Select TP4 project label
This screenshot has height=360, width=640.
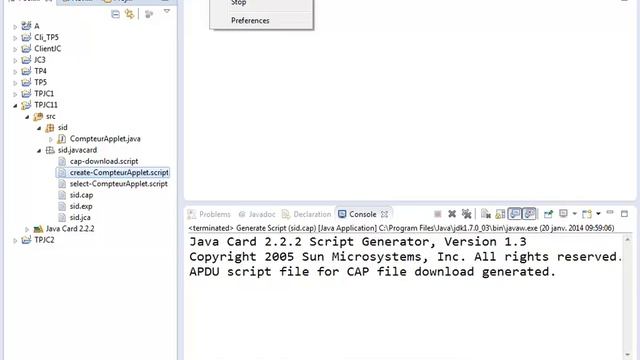(40, 71)
